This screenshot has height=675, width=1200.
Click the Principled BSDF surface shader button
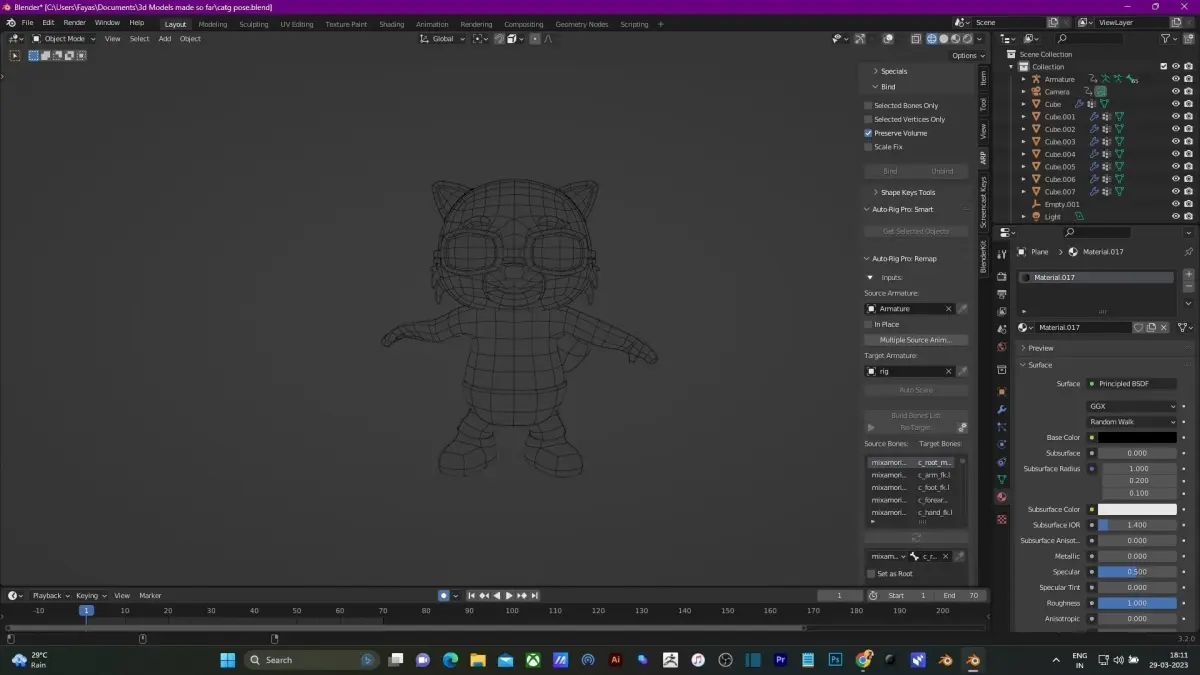click(1132, 384)
